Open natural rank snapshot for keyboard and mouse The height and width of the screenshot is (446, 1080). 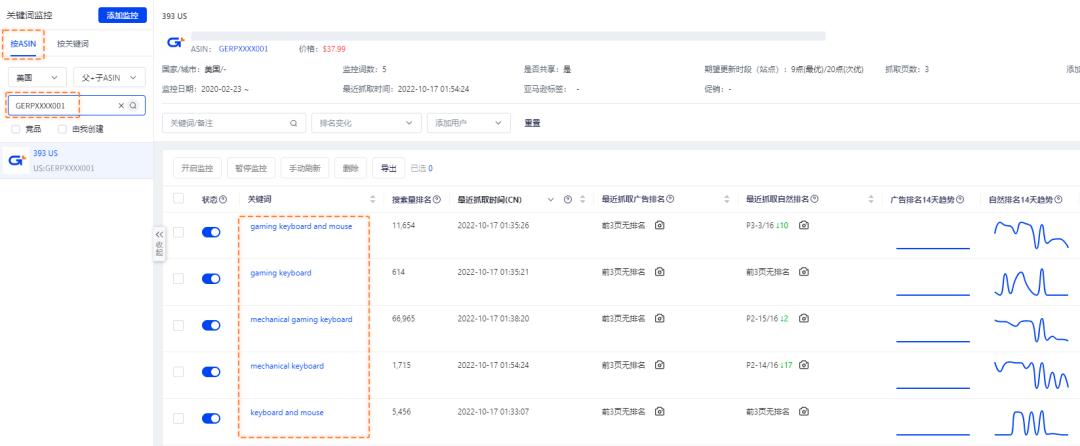coord(804,412)
